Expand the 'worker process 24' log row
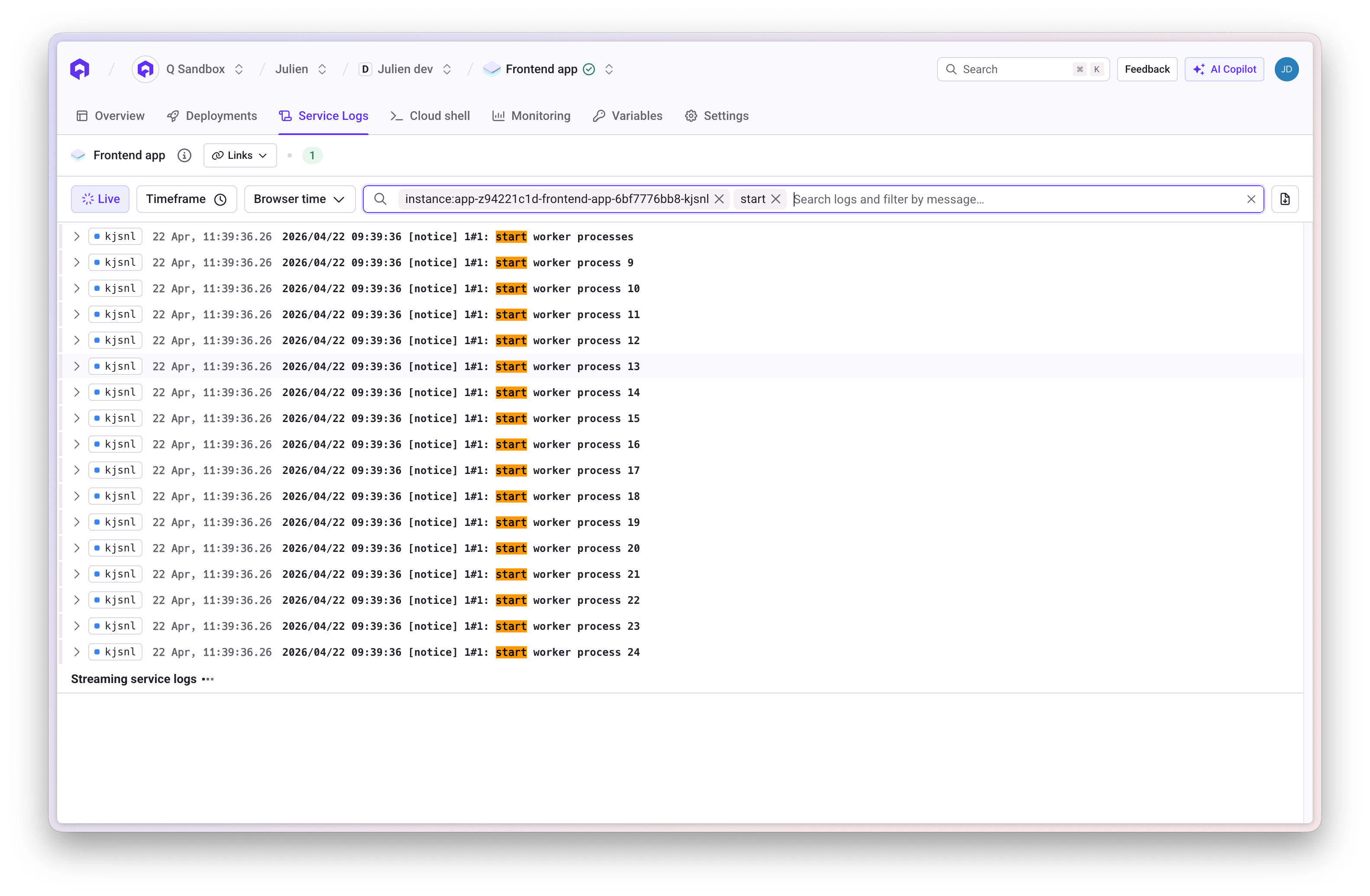Screen dimensions: 1370x896 (77, 652)
